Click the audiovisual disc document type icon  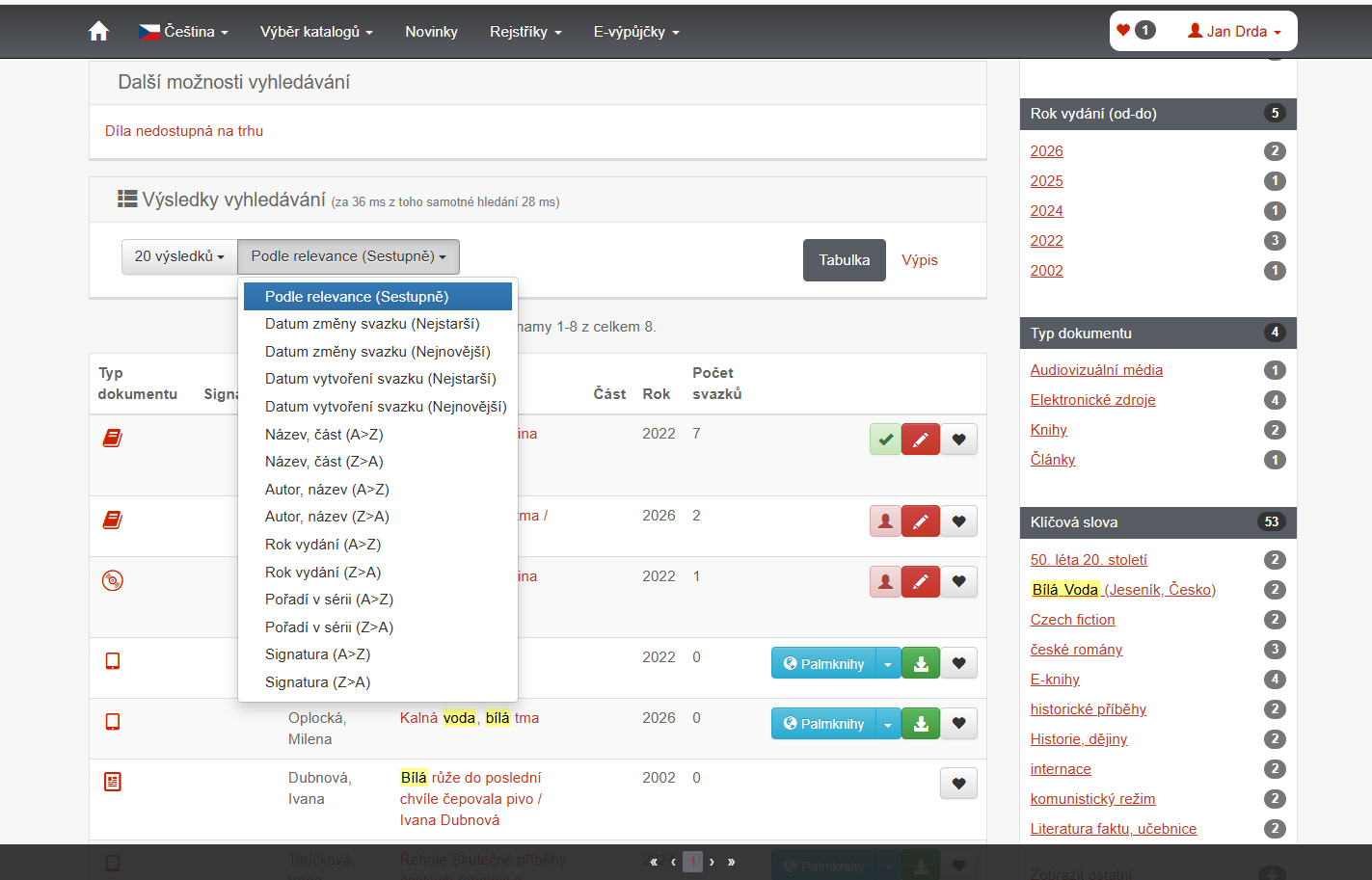click(x=113, y=580)
